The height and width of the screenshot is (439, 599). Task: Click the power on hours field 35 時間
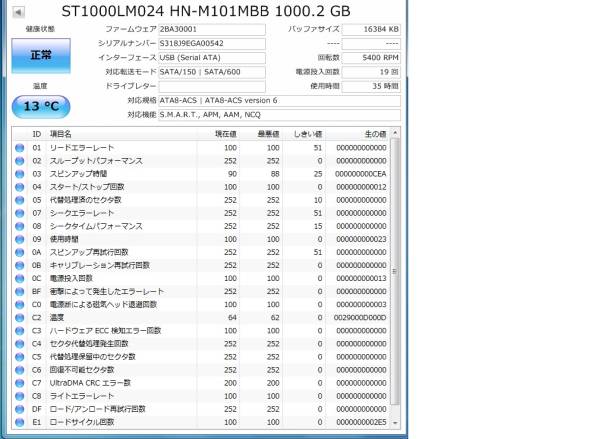point(371,86)
